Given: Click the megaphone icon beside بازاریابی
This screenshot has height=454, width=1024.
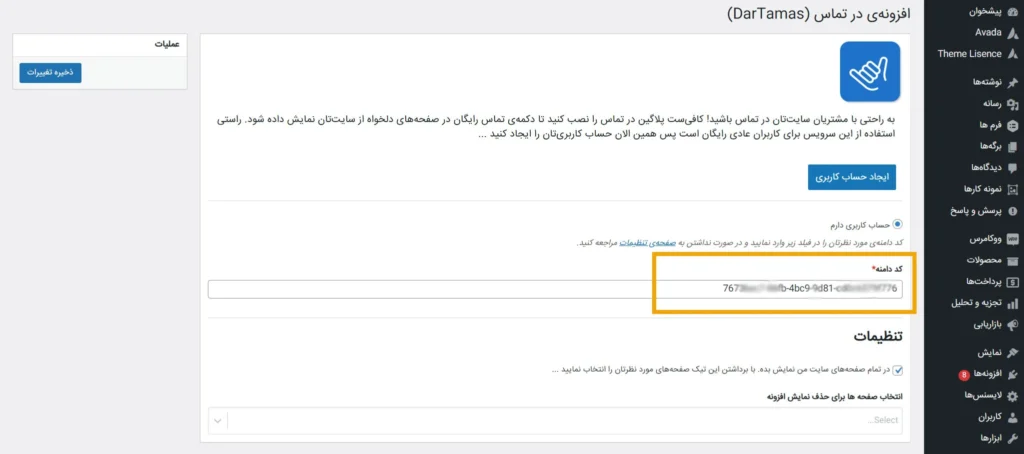Looking at the screenshot, I should pyautogui.click(x=1012, y=324).
